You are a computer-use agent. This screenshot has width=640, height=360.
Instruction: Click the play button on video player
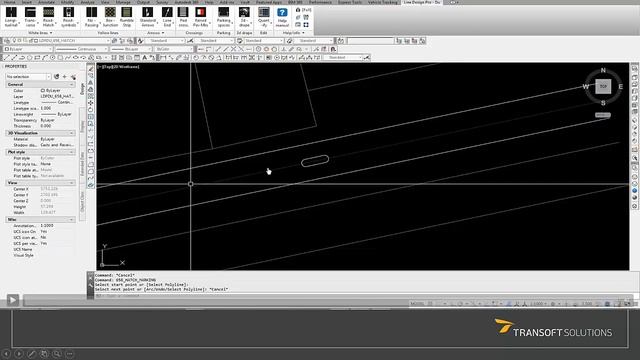point(13,300)
